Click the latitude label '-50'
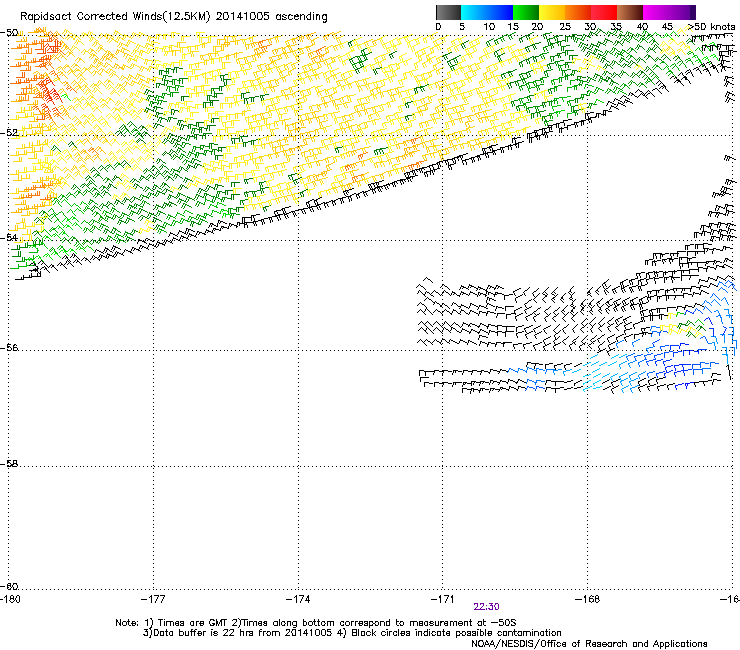 click(9, 33)
